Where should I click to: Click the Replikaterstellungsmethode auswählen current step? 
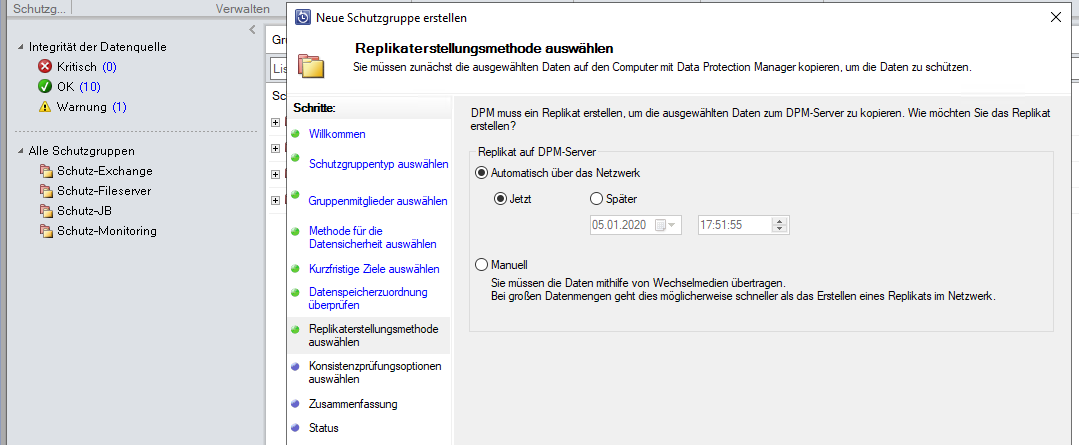[374, 335]
